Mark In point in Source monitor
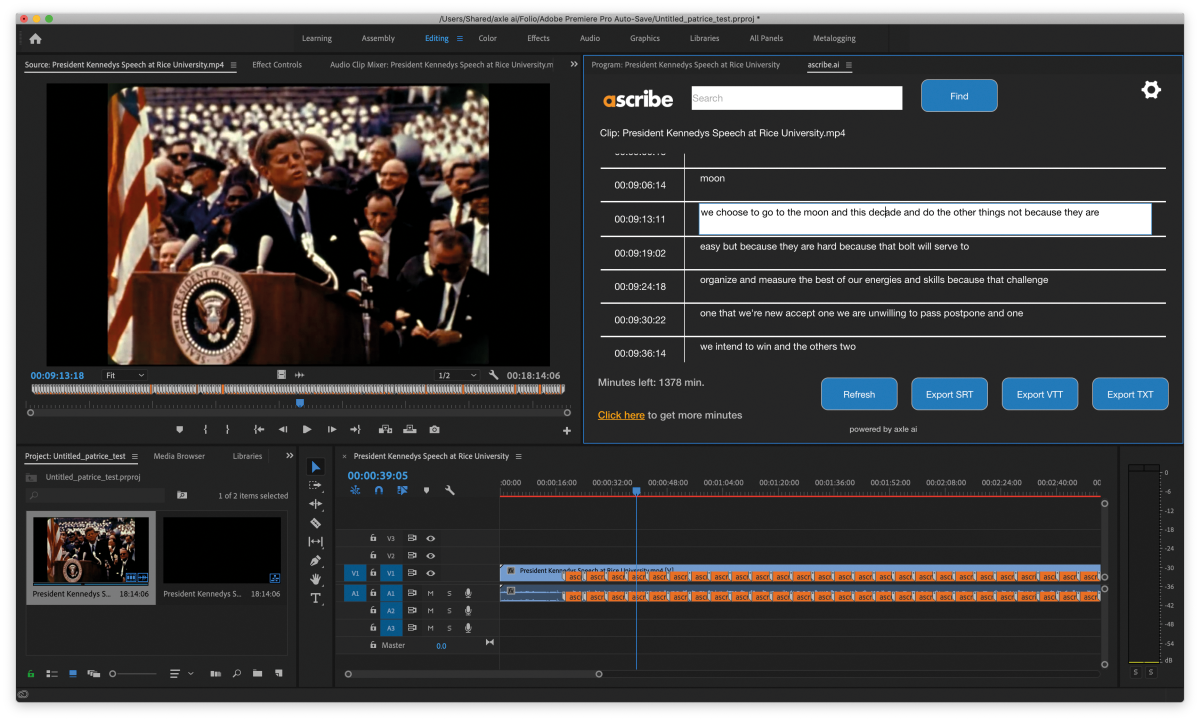The height and width of the screenshot is (721, 1200). (x=205, y=429)
